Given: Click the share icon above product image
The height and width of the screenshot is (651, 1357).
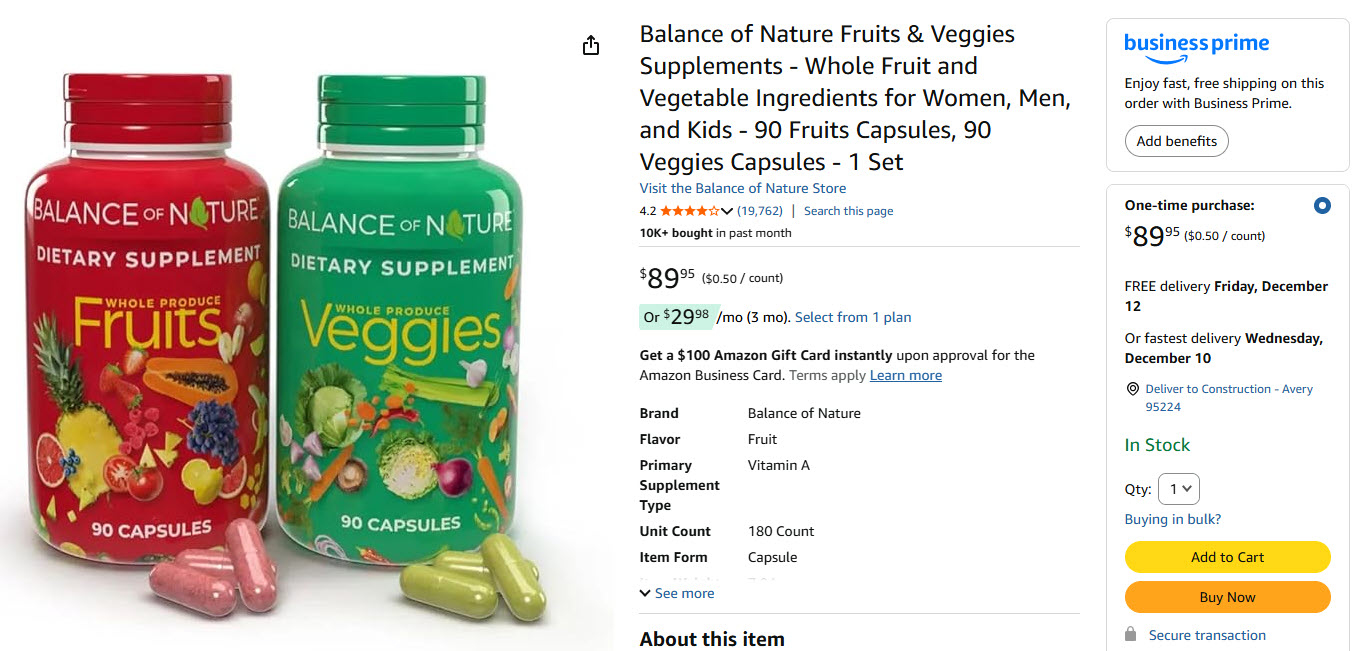Looking at the screenshot, I should pyautogui.click(x=591, y=45).
